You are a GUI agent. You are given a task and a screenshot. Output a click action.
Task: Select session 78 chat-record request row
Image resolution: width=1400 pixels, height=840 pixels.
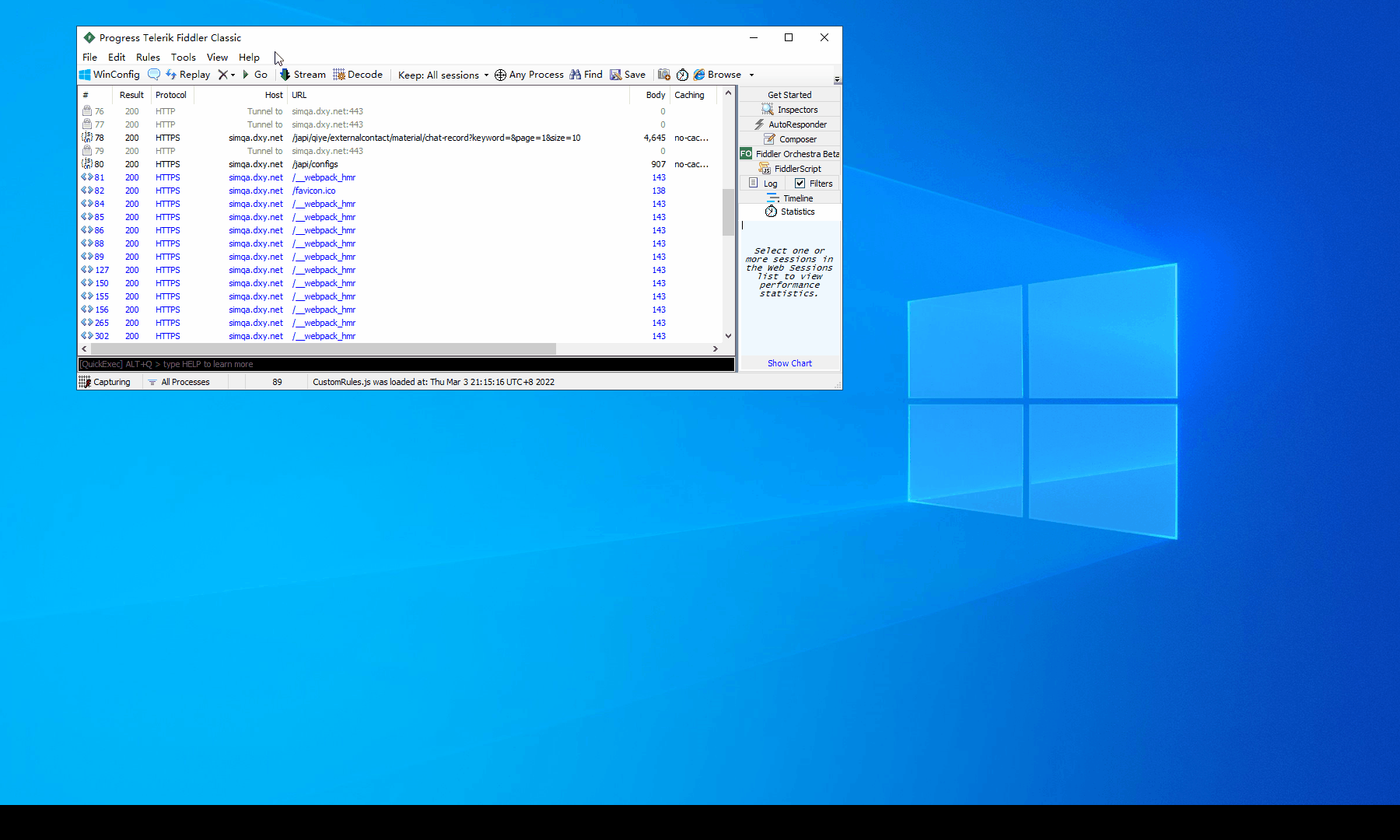click(400, 138)
